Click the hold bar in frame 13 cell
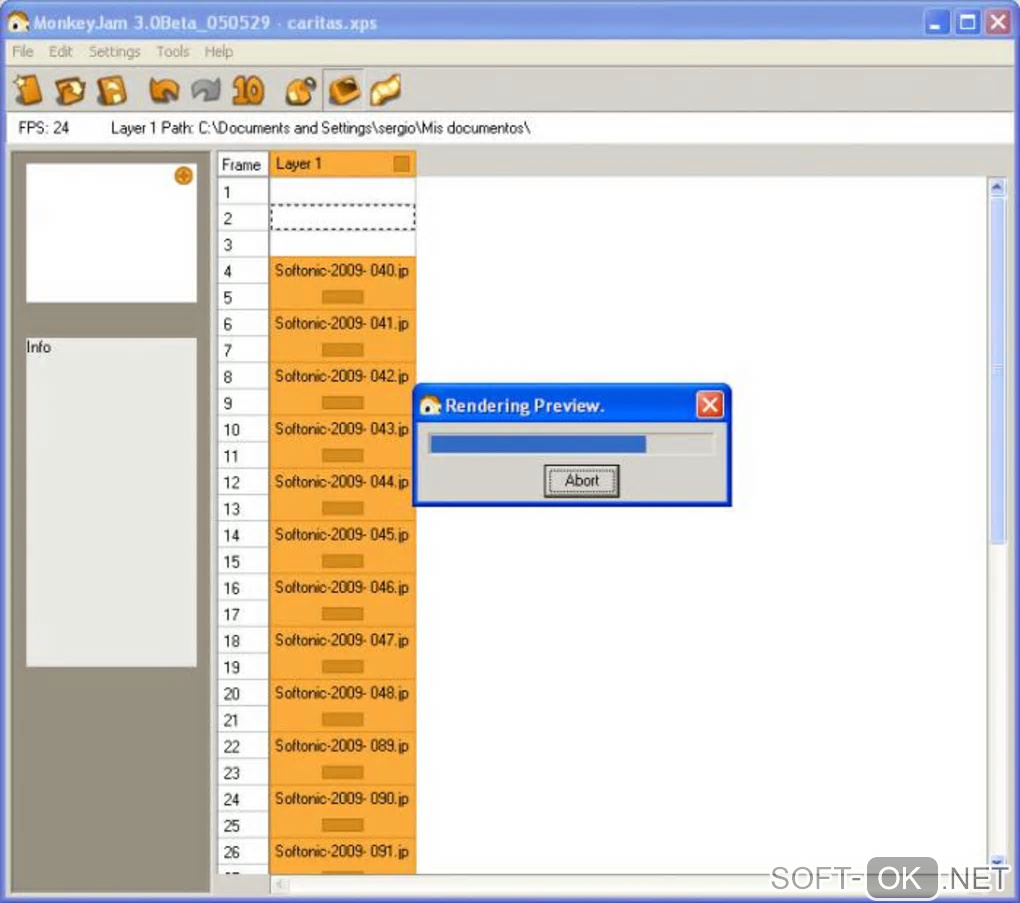This screenshot has height=903, width=1020. coord(343,509)
